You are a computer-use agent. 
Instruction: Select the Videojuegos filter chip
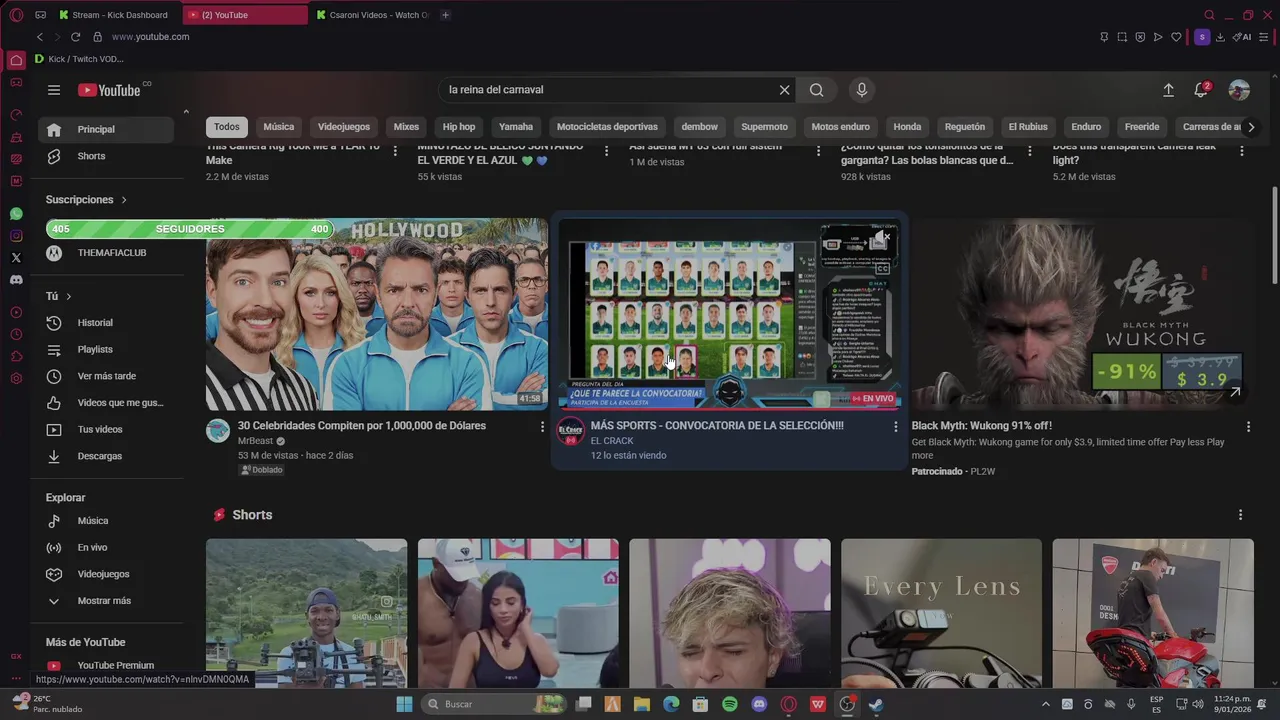pos(344,127)
